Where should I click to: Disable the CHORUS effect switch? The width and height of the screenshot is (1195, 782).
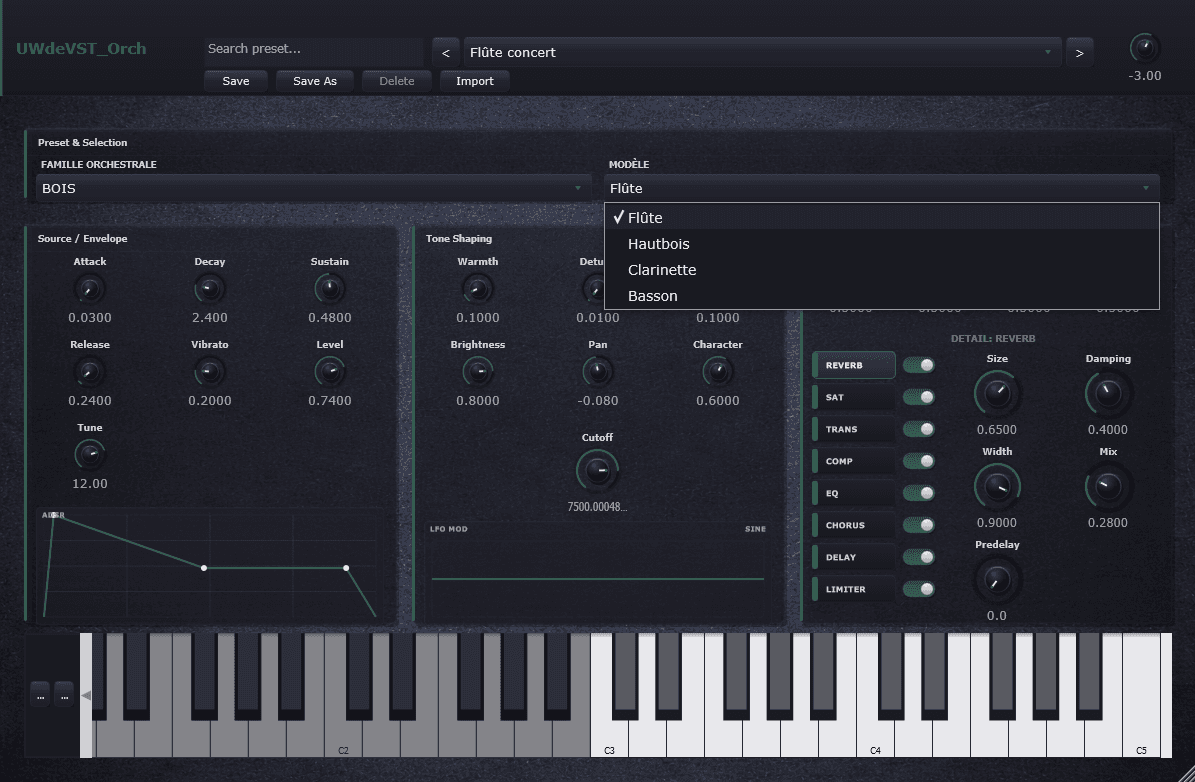click(918, 525)
